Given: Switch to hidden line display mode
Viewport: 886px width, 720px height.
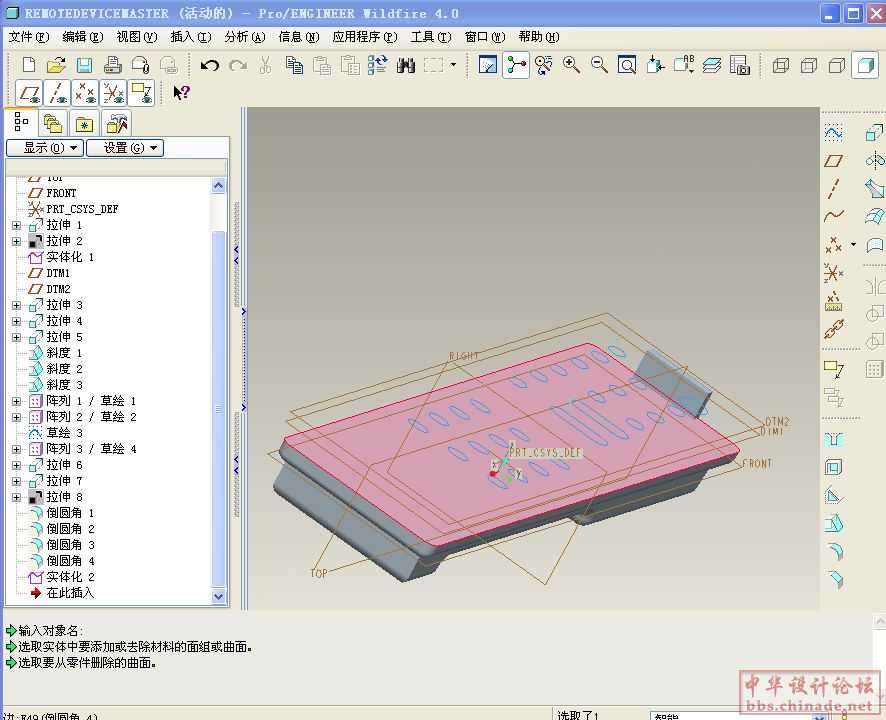Looking at the screenshot, I should point(809,65).
